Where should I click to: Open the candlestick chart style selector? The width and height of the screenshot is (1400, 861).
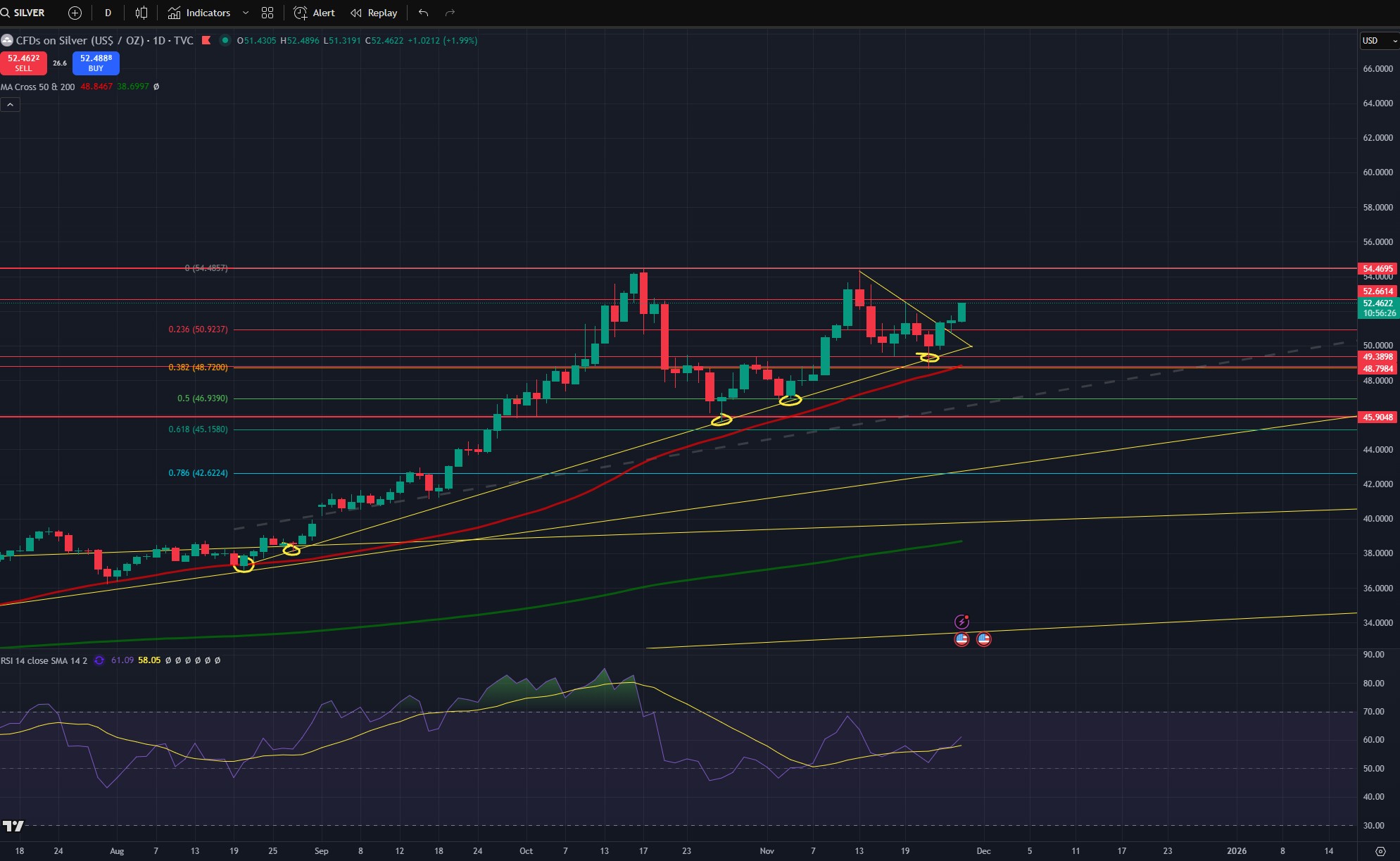[141, 13]
